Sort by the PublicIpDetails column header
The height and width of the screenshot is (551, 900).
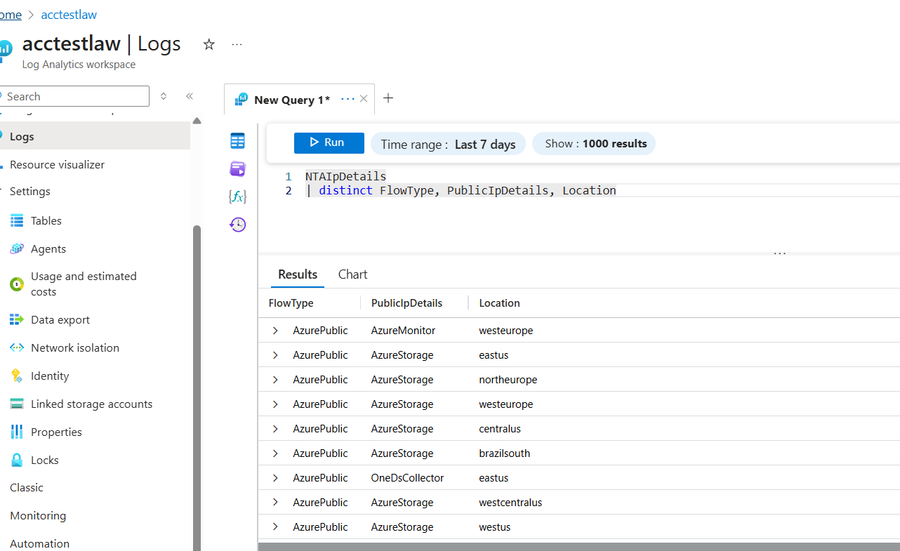tap(406, 303)
